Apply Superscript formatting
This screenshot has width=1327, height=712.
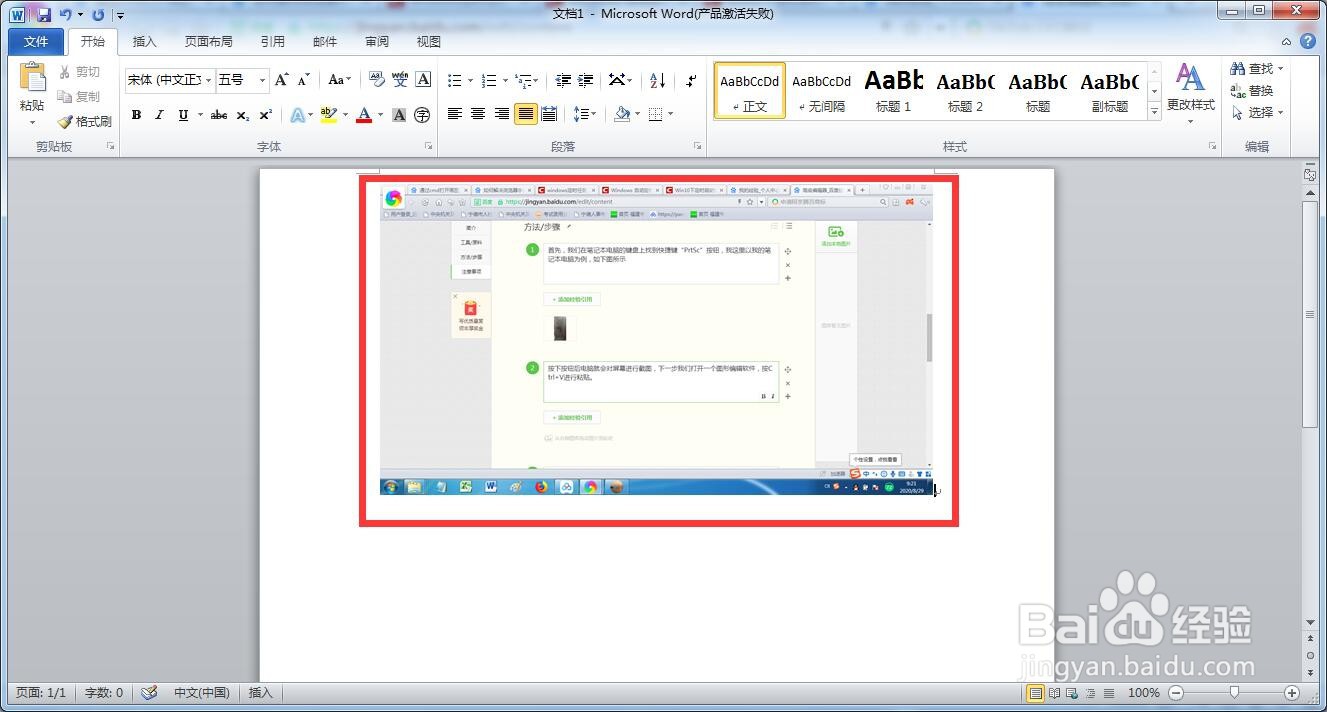pos(265,115)
